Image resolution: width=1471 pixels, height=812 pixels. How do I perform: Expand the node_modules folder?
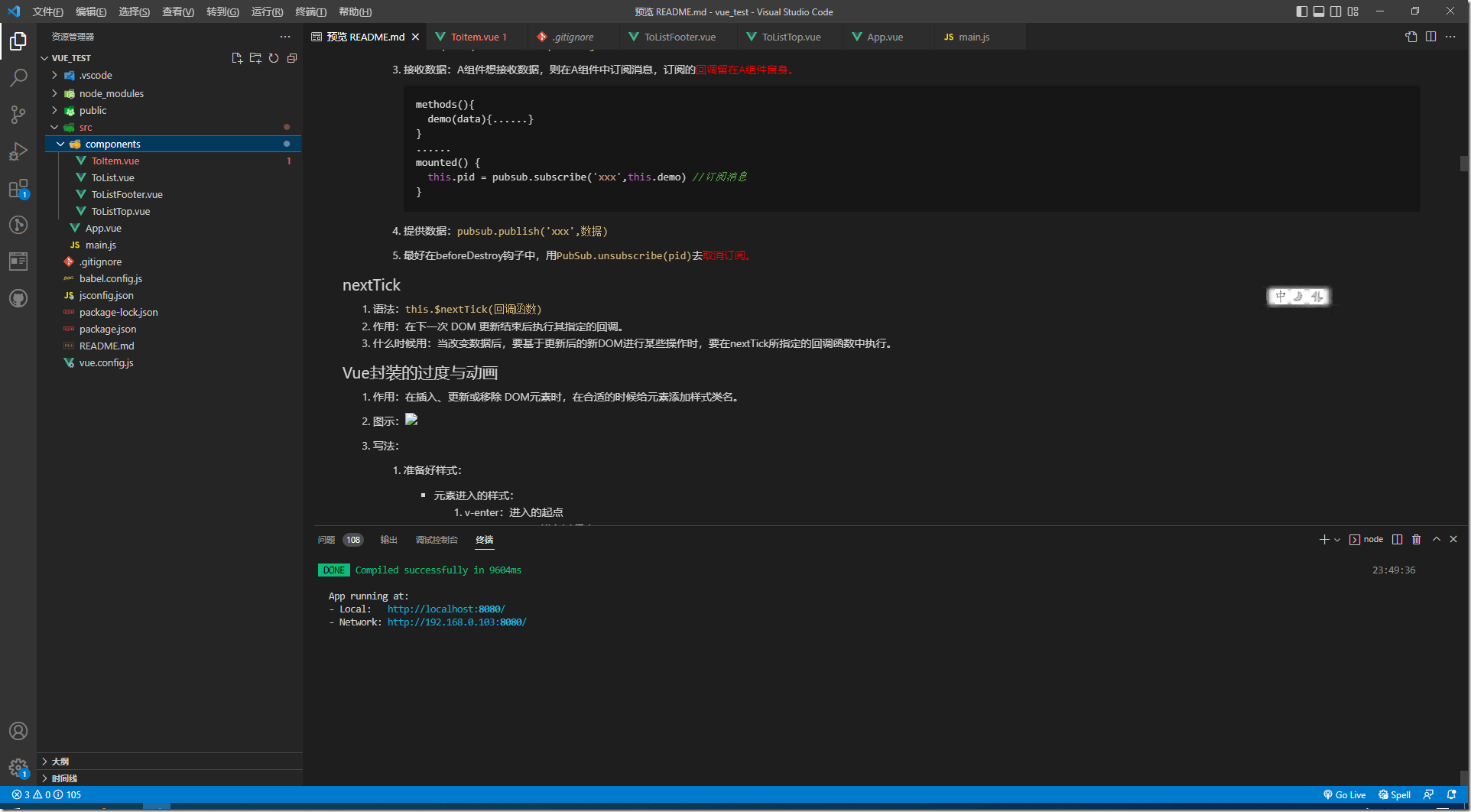[x=174, y=93]
